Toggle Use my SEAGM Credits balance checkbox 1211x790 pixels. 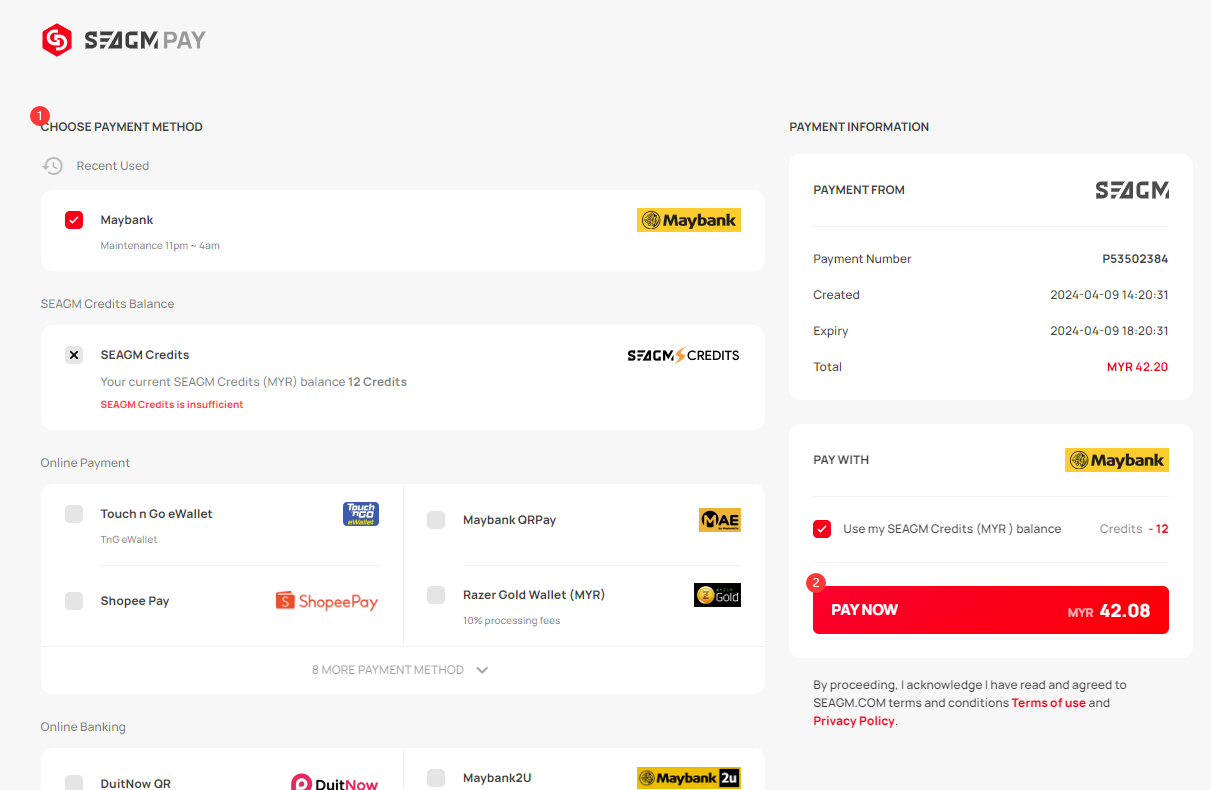tap(822, 529)
